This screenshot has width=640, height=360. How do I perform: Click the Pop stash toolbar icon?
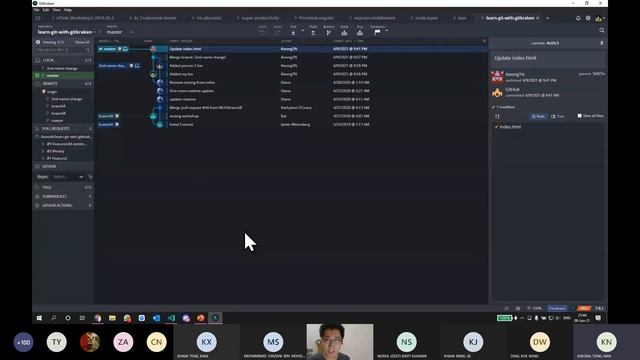(x=360, y=32)
